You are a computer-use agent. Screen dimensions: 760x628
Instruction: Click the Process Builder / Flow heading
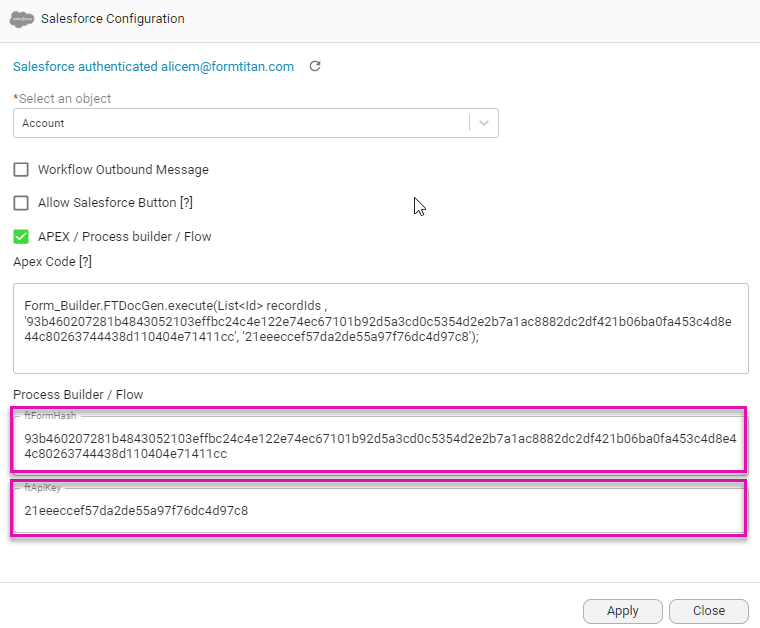tap(78, 395)
